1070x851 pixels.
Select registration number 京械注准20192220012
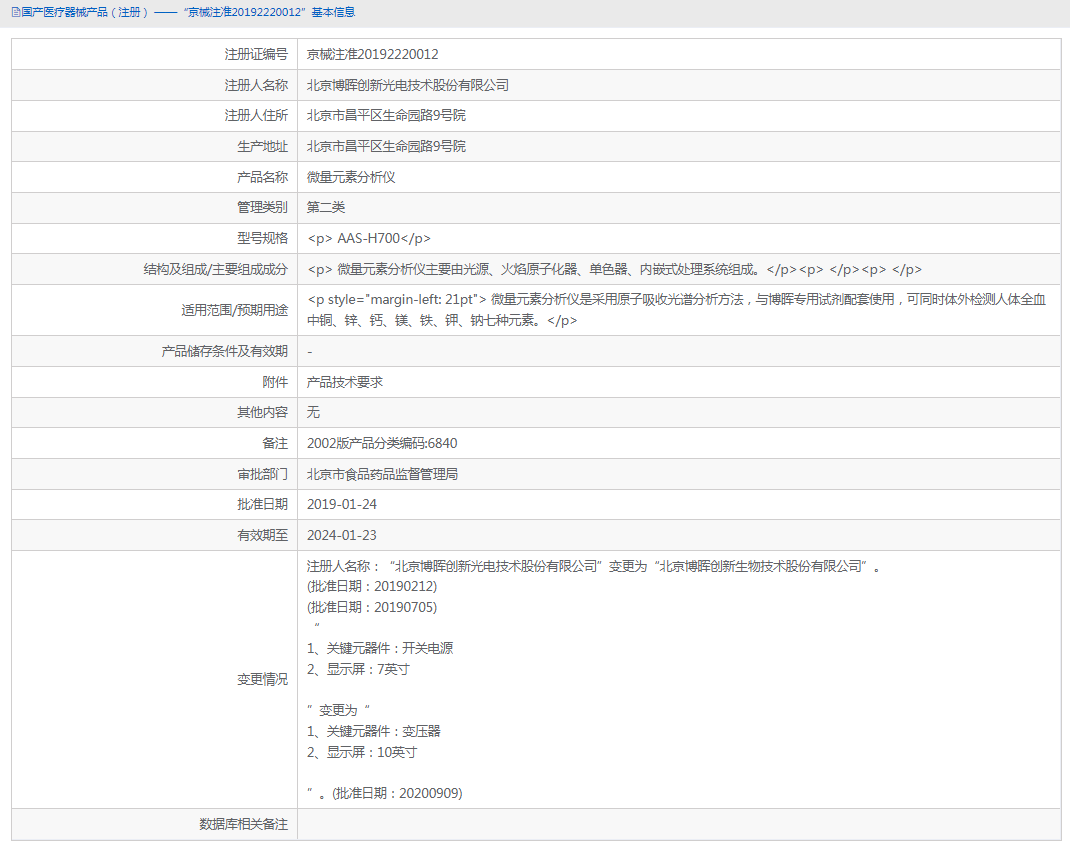tap(373, 55)
